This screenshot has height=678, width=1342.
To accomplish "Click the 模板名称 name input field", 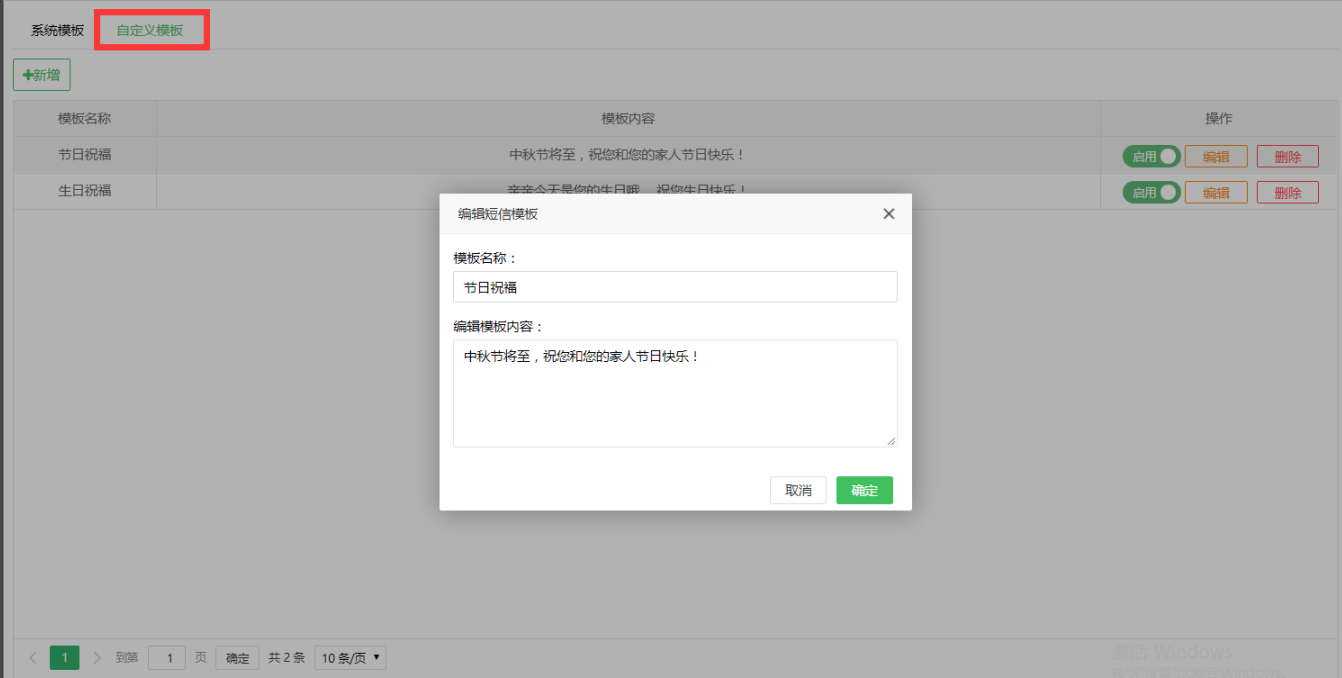I will click(675, 286).
